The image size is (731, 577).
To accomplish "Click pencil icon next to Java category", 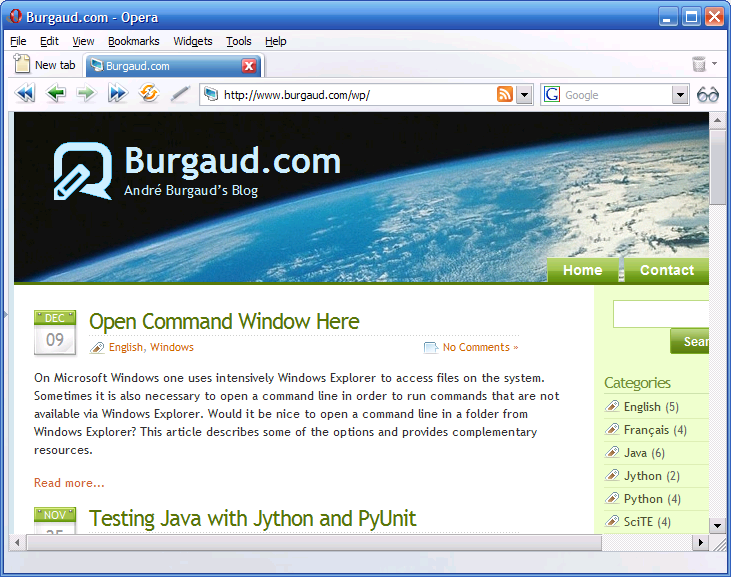I will pos(612,452).
